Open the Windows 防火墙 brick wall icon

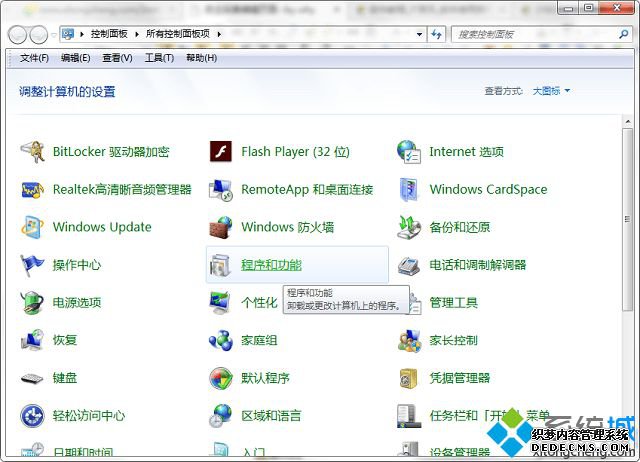[221, 227]
